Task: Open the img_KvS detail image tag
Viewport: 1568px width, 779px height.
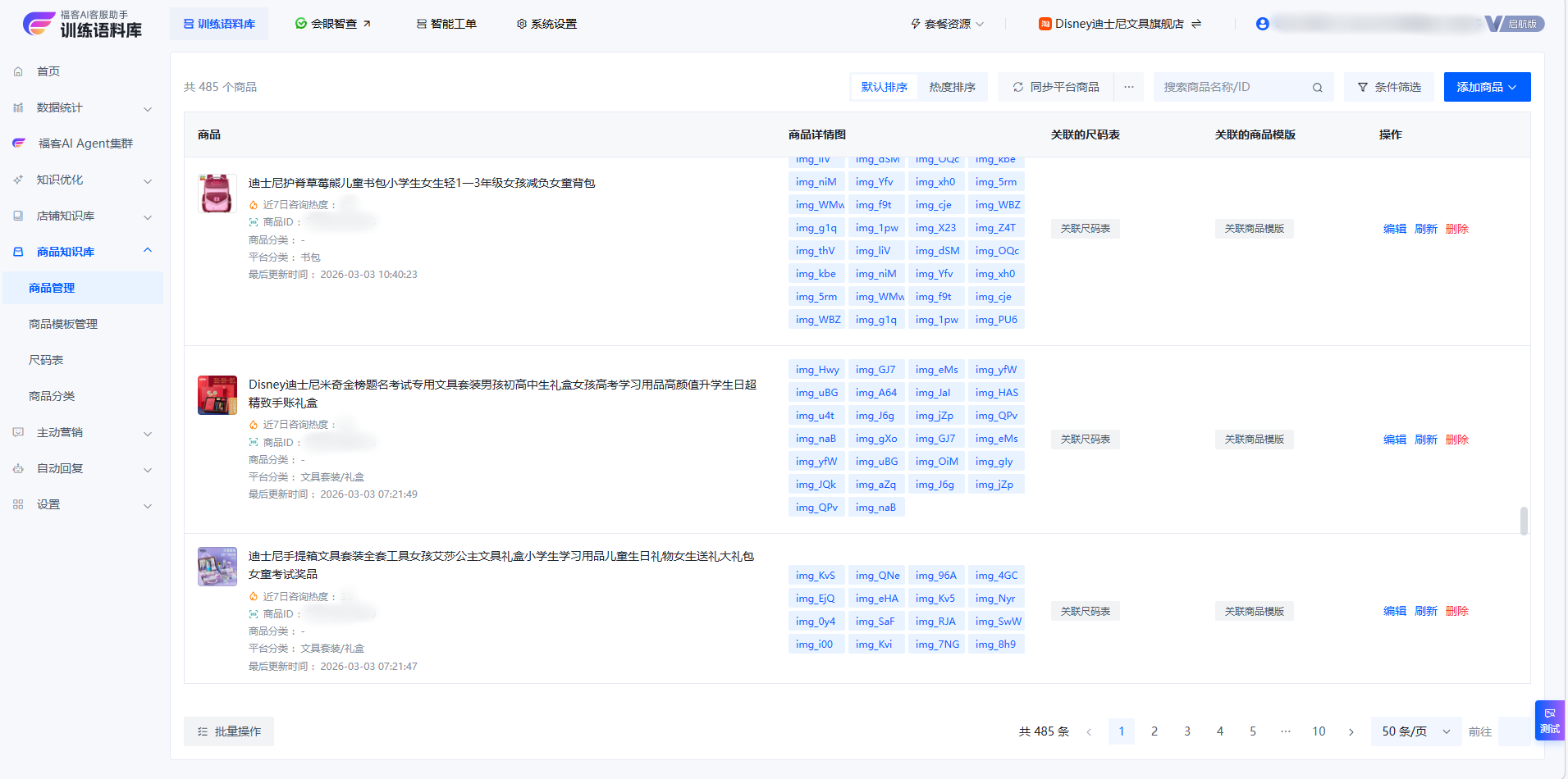Action: point(816,576)
